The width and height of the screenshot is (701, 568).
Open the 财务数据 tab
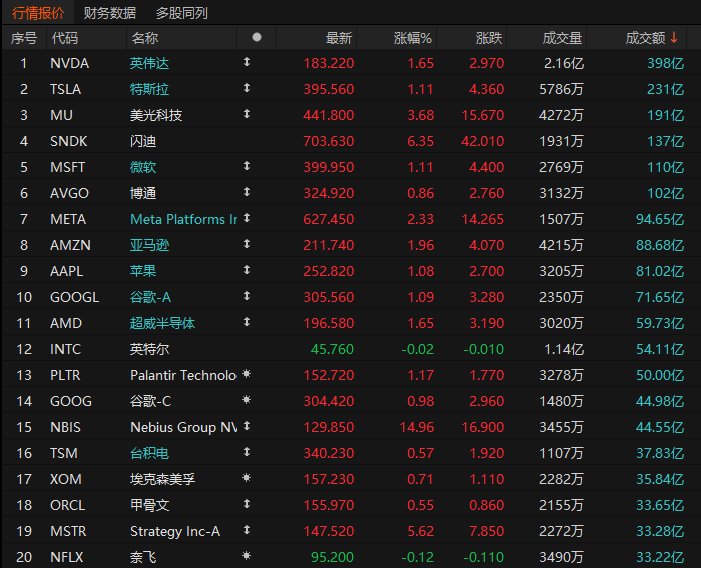(110, 13)
